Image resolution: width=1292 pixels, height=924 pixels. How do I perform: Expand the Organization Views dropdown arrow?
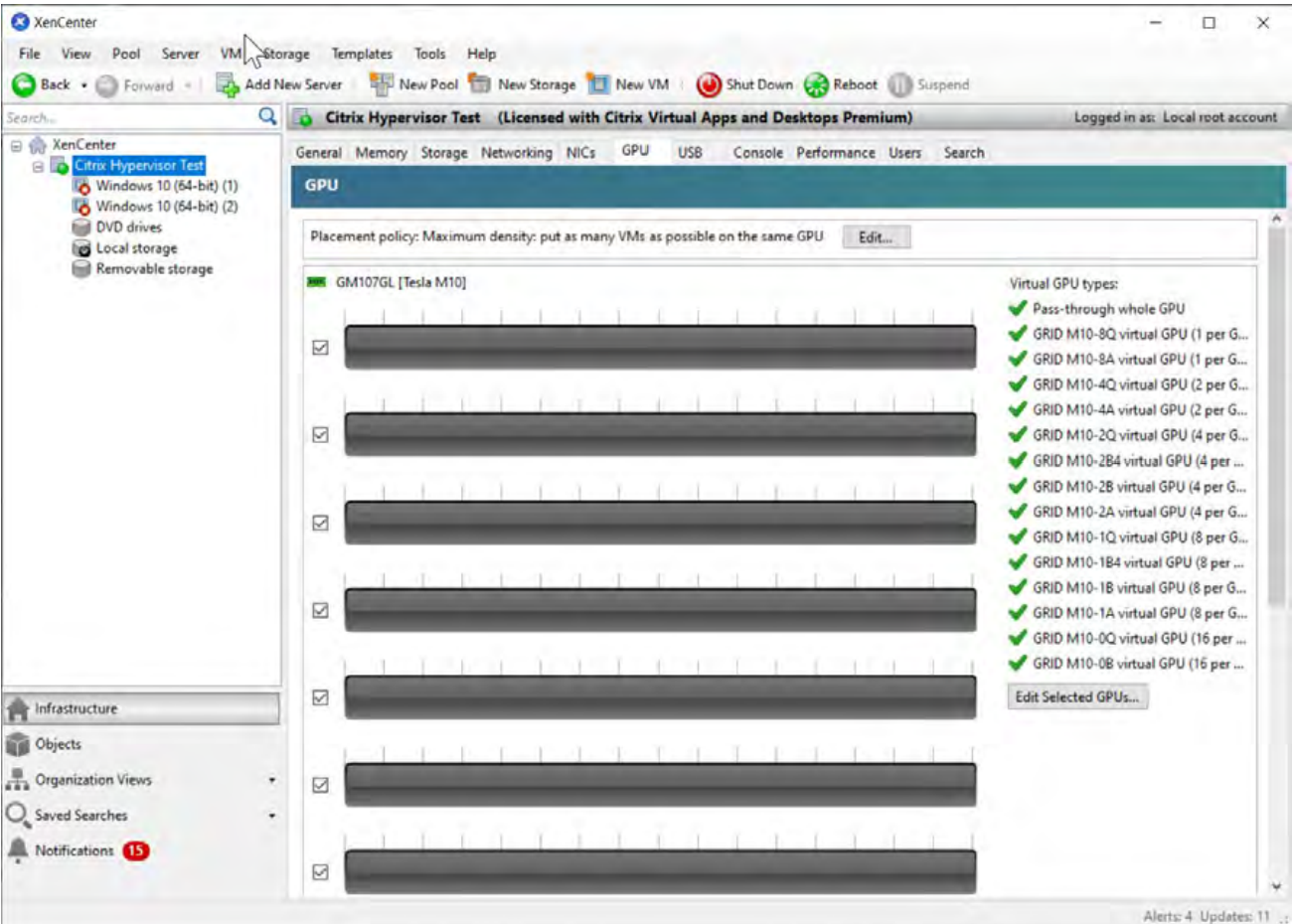tap(271, 780)
